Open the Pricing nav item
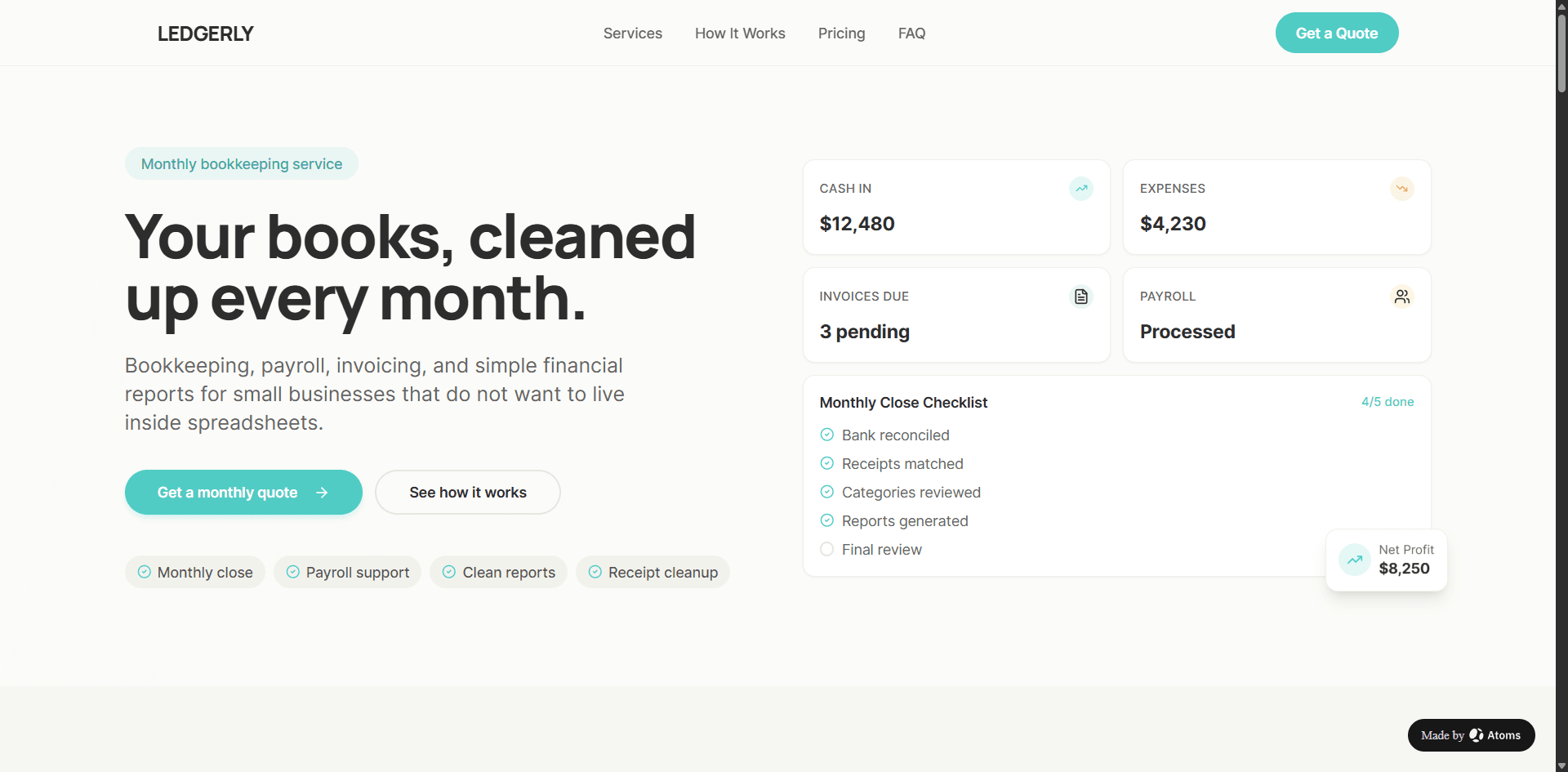Screen dimensions: 1568x772 tap(842, 33)
